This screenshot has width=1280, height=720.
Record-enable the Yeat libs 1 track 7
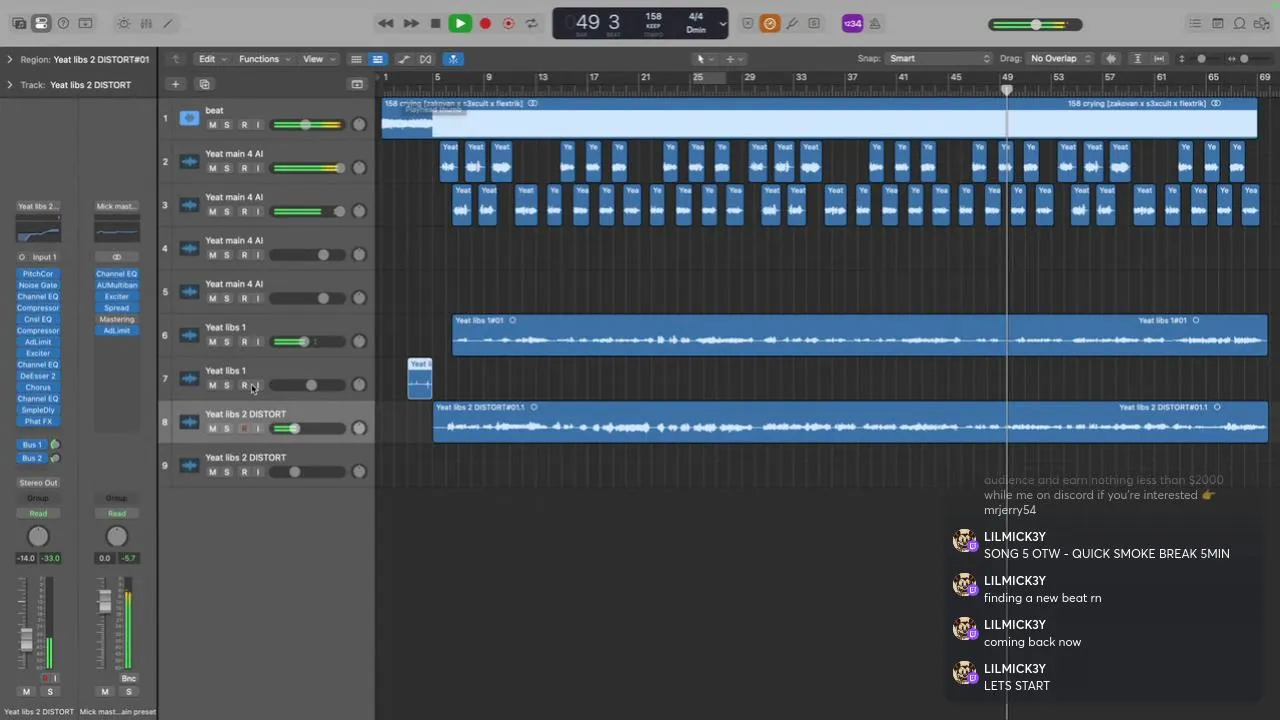[x=243, y=385]
